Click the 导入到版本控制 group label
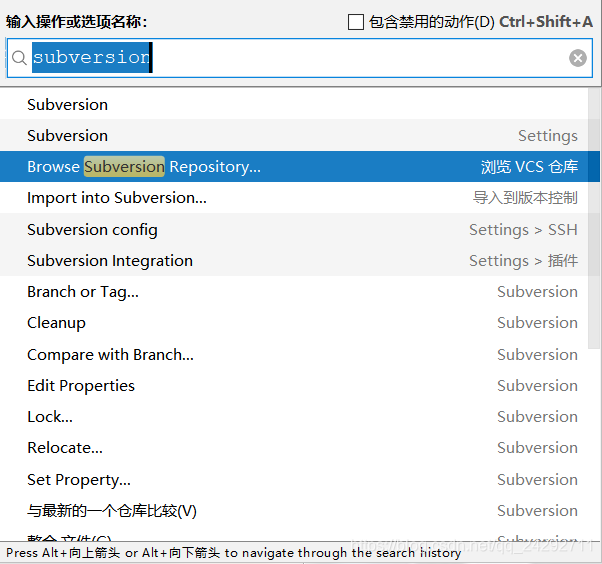Screen dimensions: 602x564 pyautogui.click(x=525, y=198)
